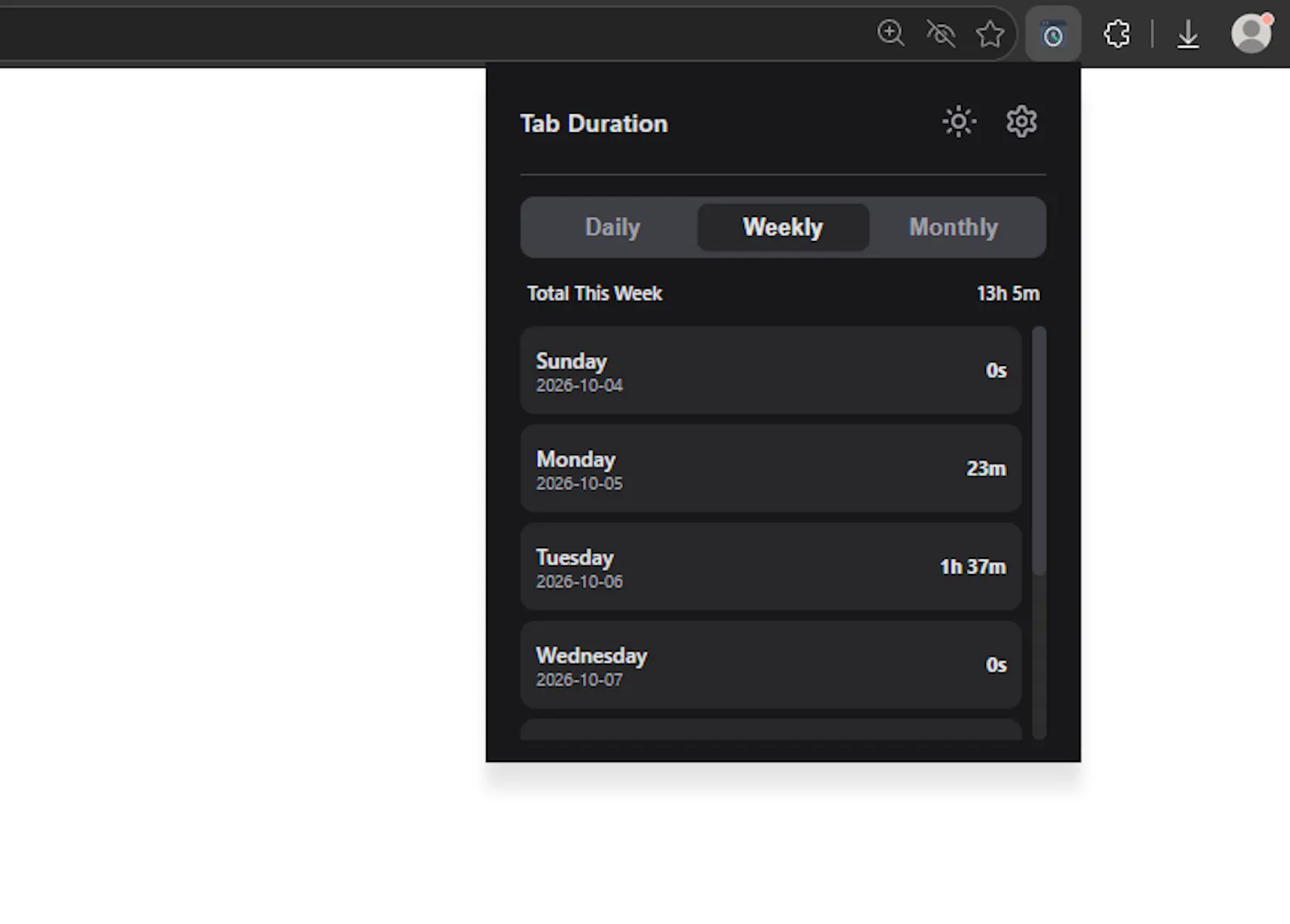Image resolution: width=1290 pixels, height=924 pixels.
Task: Bookmark this page with the star icon
Action: click(990, 34)
